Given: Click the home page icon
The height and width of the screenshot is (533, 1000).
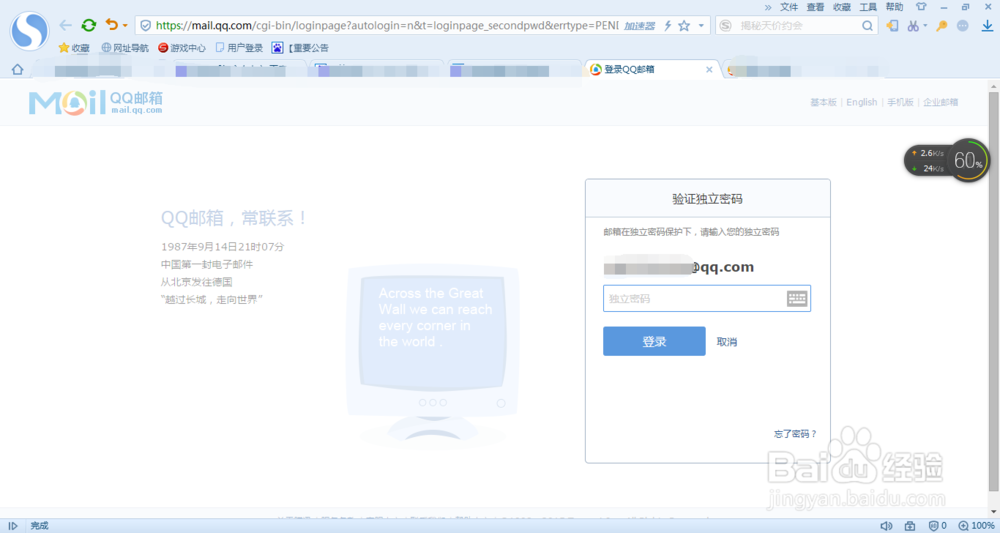Looking at the screenshot, I should tap(17, 69).
